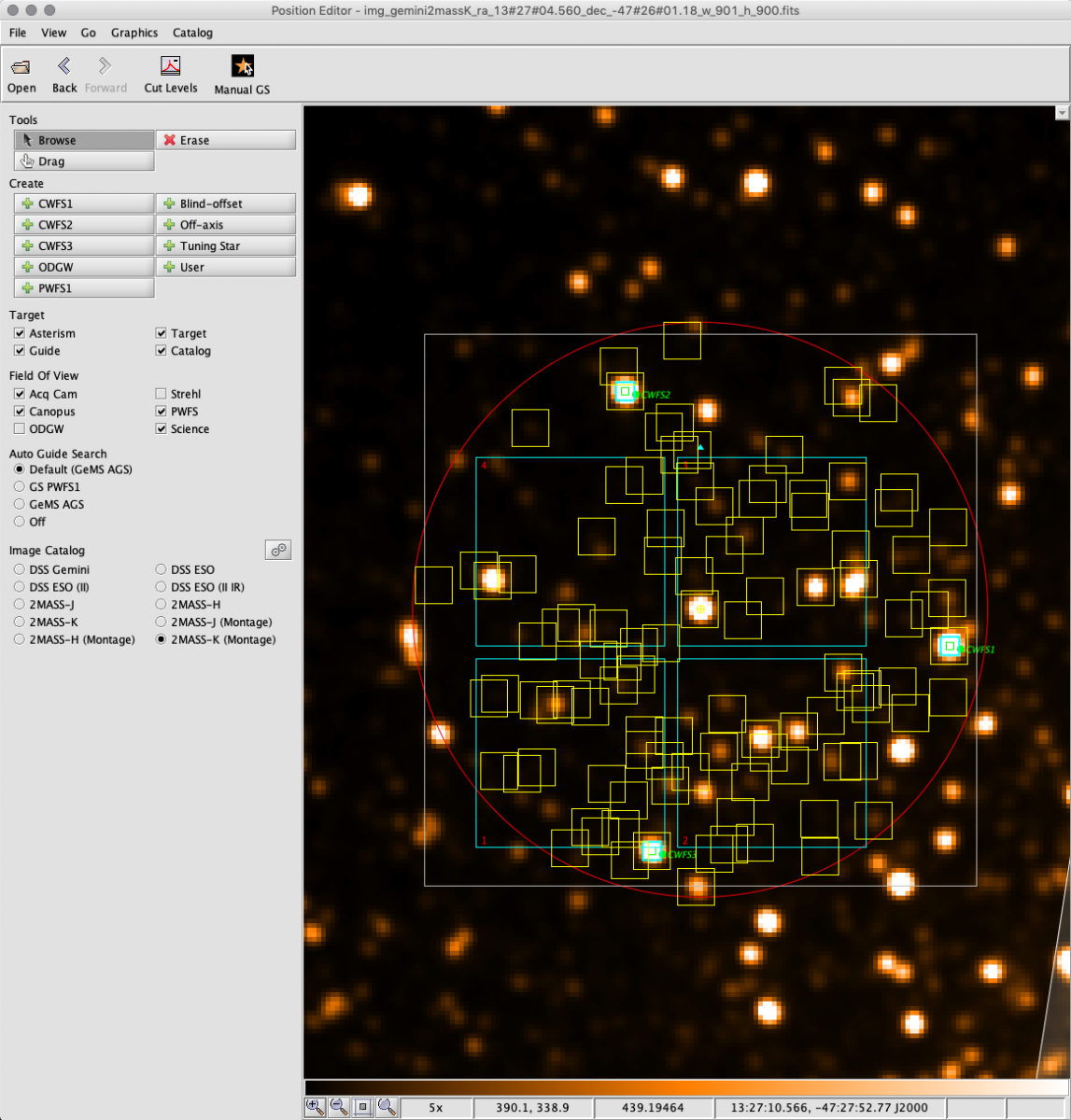Open image catalog settings gear button

[x=278, y=550]
